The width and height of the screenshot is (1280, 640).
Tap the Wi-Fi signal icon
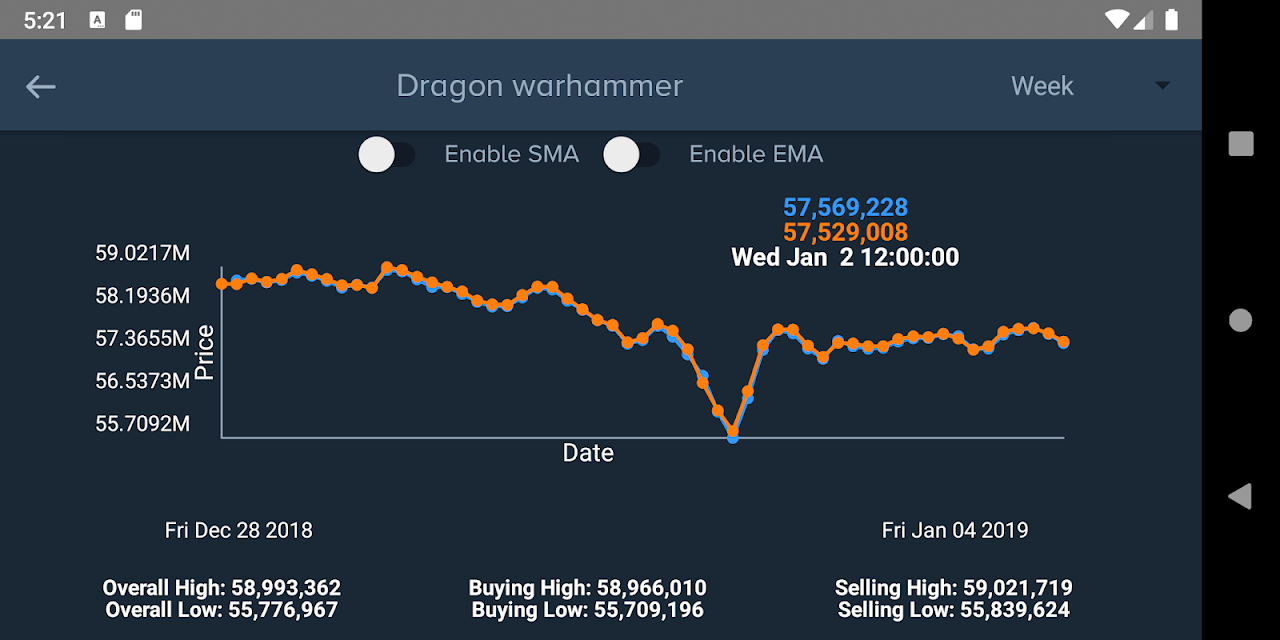1118,20
